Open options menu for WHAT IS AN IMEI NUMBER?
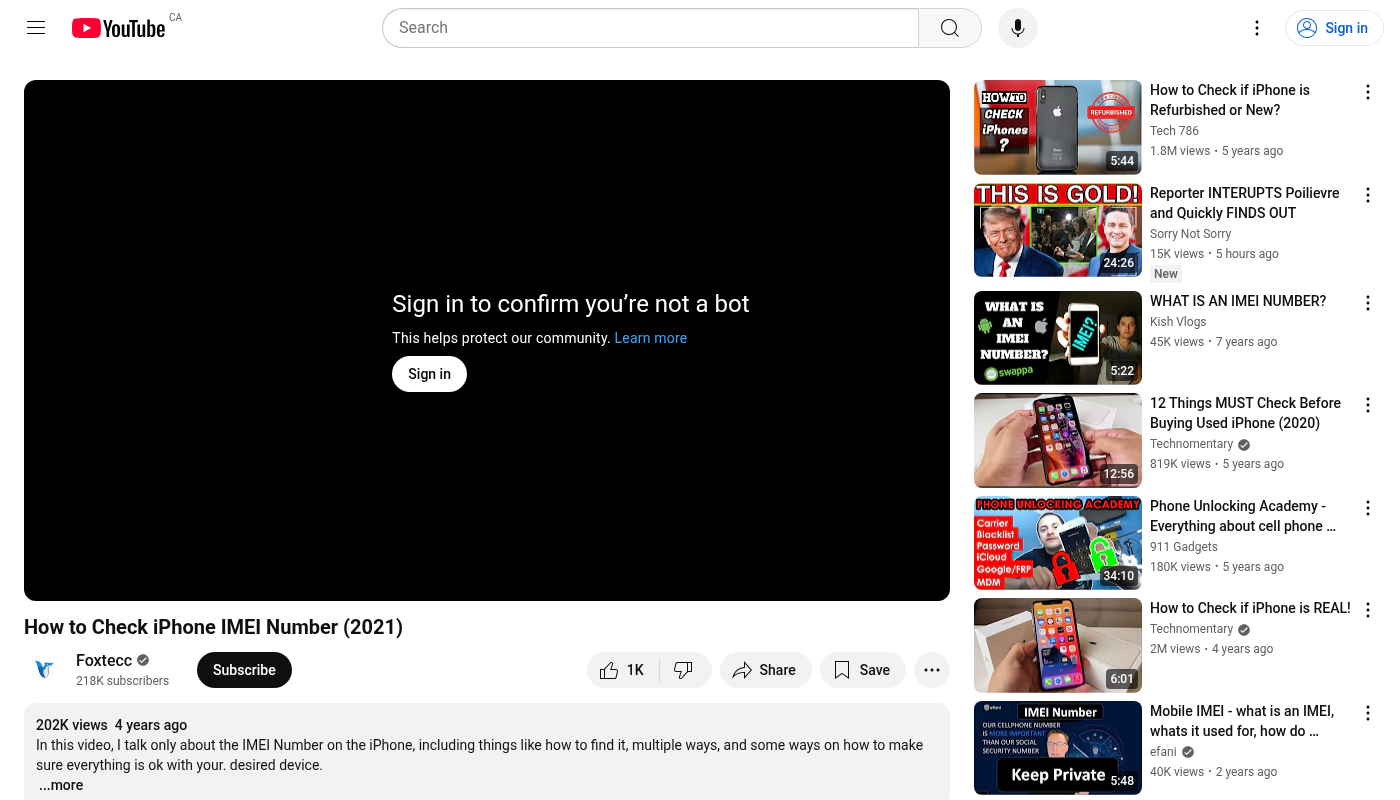Screen dimensions: 1400x800 1367,303
